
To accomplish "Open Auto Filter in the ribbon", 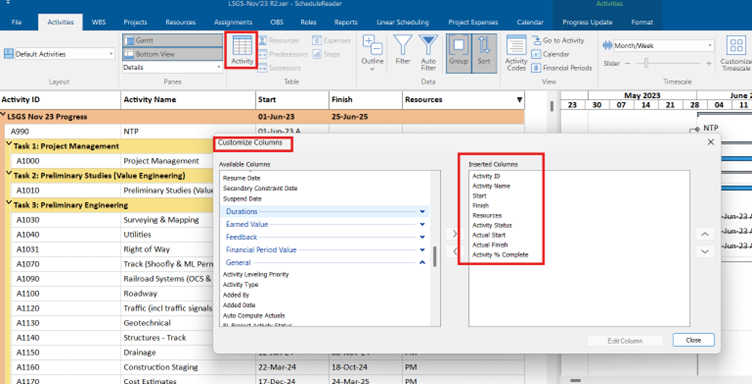I will pyautogui.click(x=428, y=53).
